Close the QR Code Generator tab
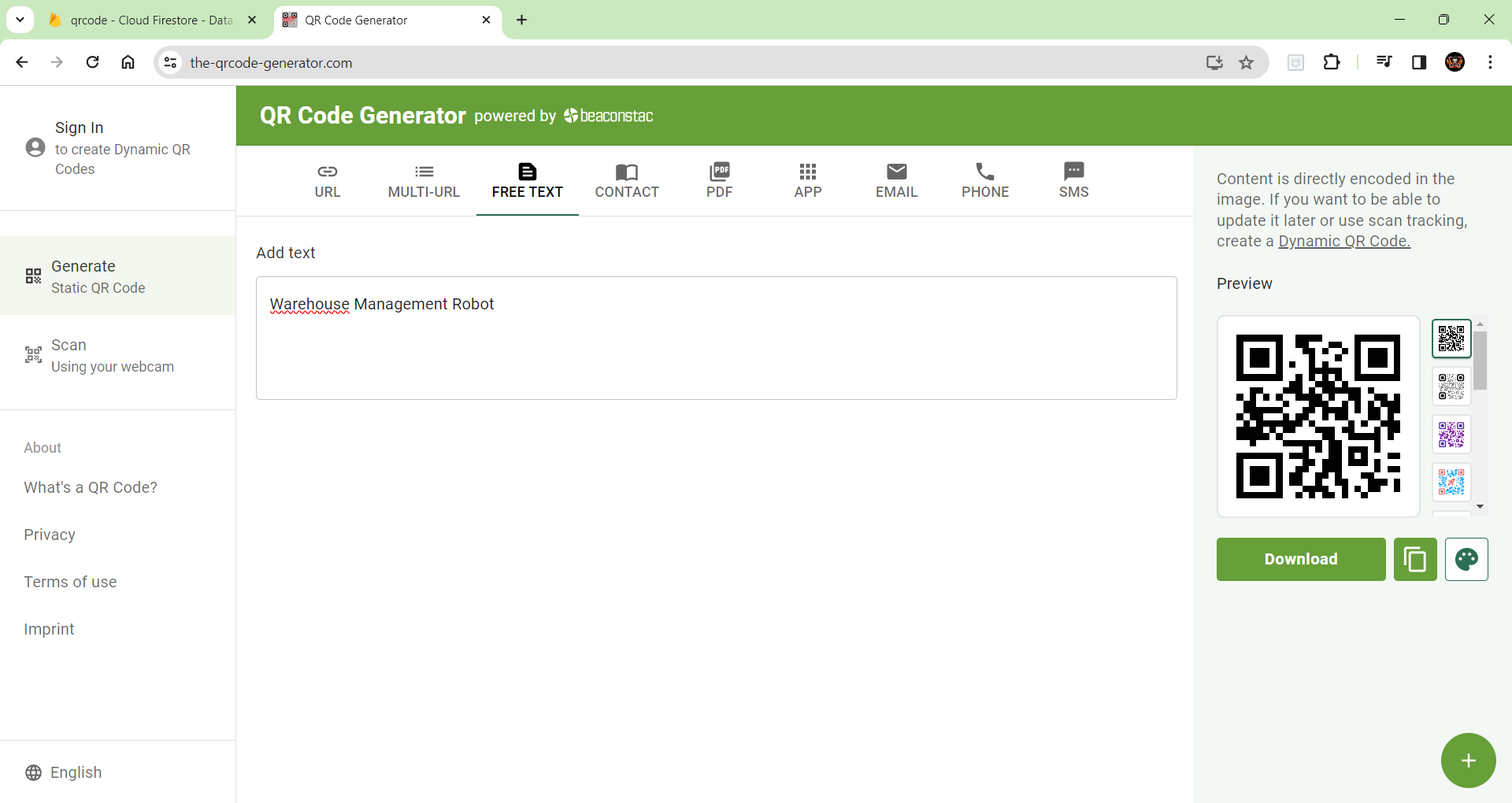This screenshot has height=803, width=1512. 486,20
